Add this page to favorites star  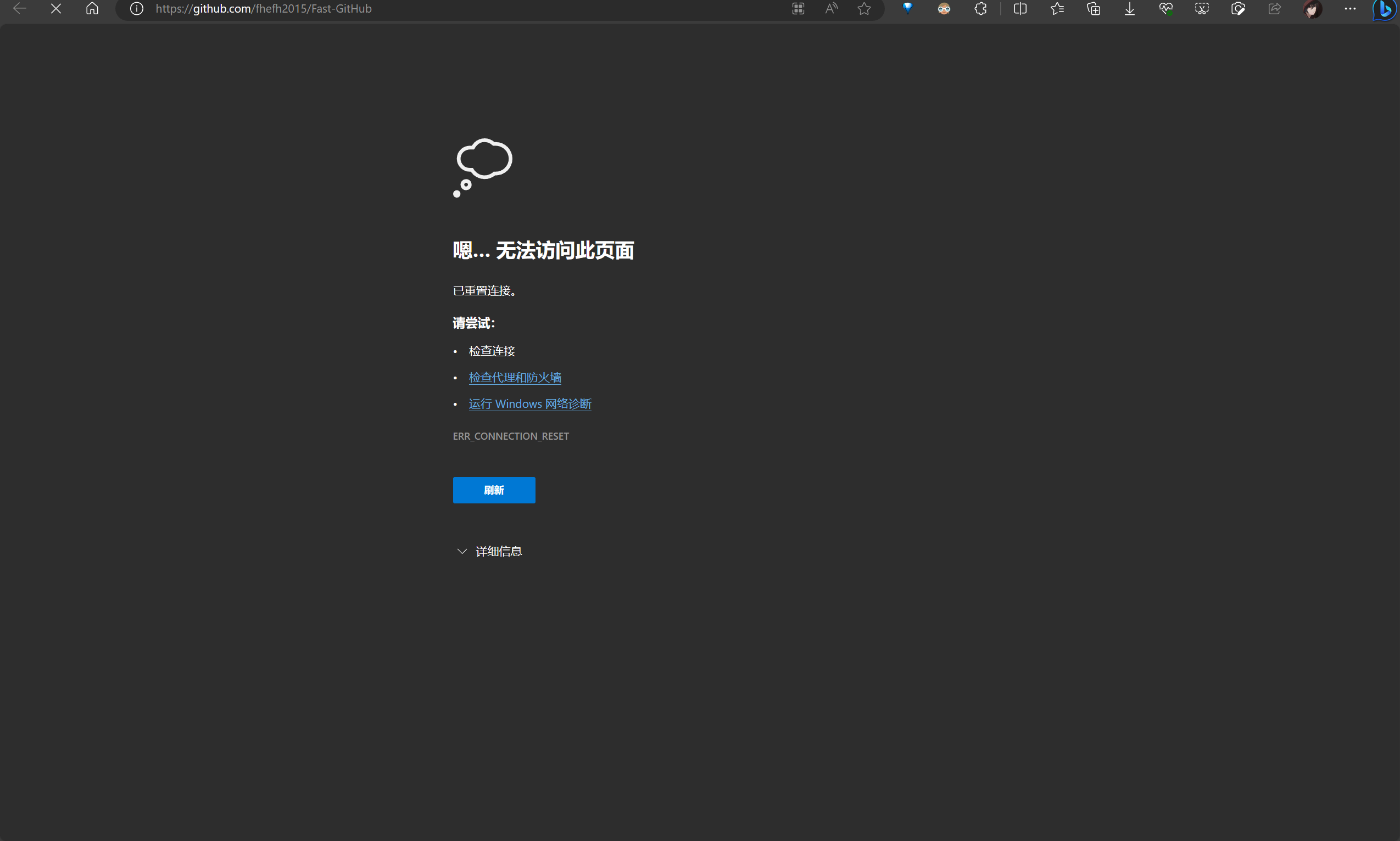[863, 8]
